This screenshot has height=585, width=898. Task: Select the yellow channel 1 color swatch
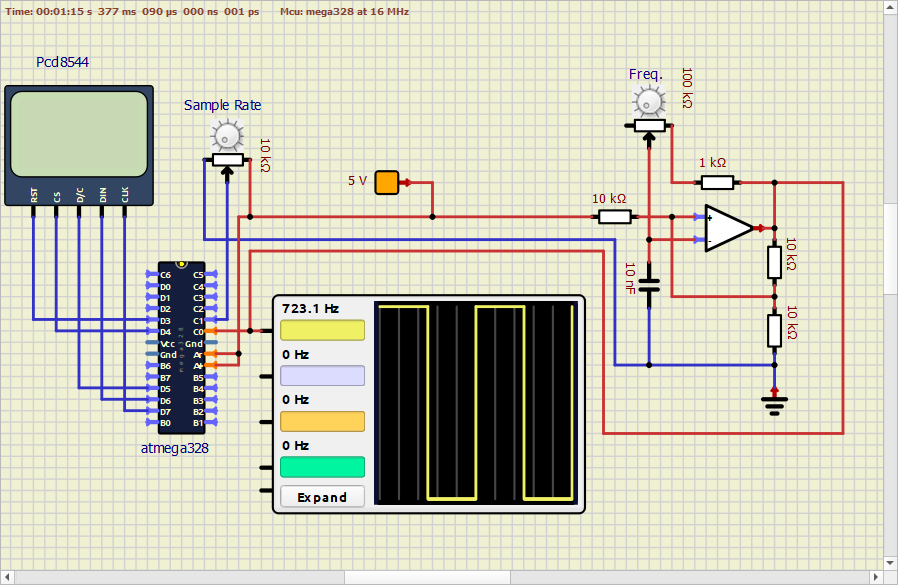pos(322,330)
